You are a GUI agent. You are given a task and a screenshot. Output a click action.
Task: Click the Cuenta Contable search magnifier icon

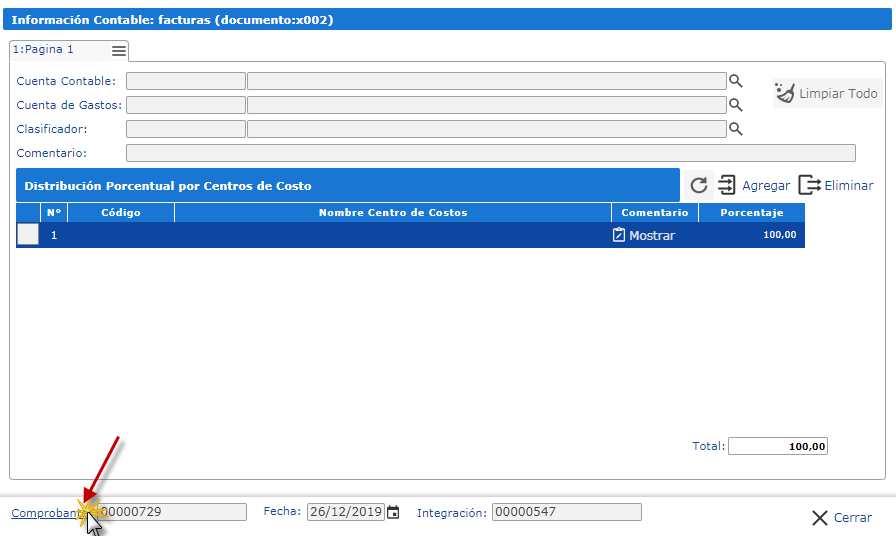pyautogui.click(x=735, y=81)
